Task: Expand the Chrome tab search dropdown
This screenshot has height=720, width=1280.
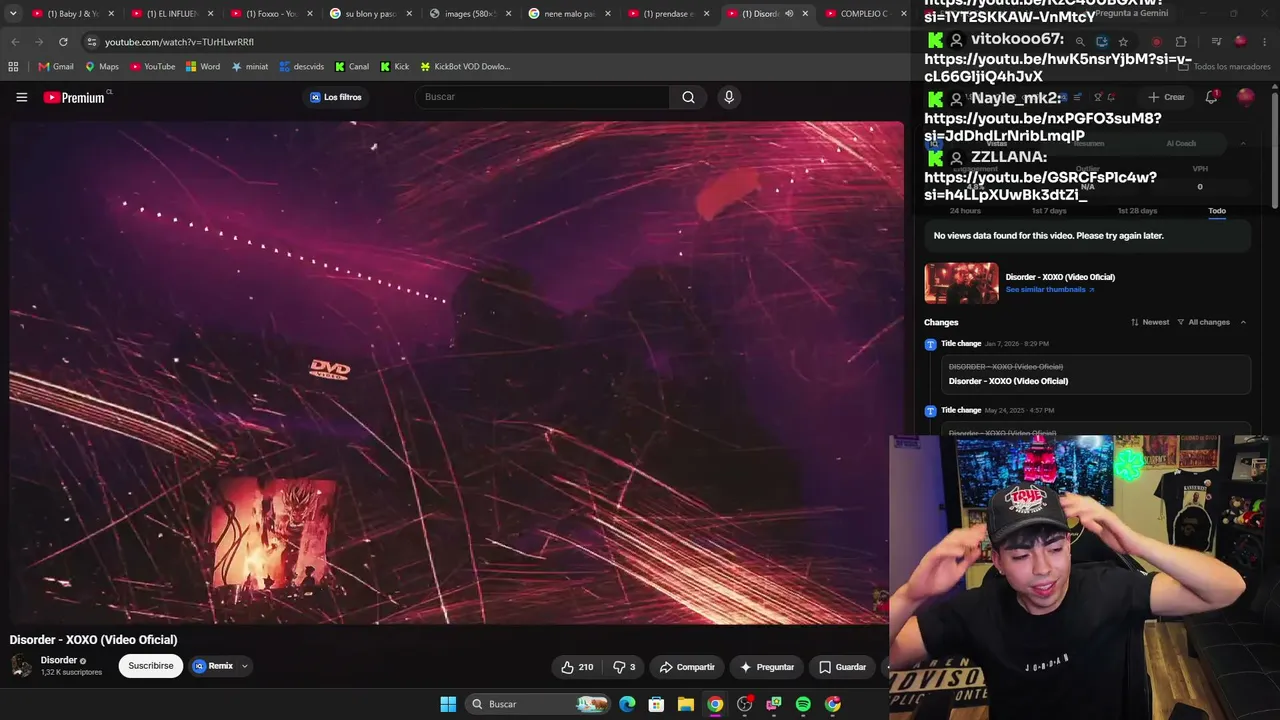Action: [13, 14]
